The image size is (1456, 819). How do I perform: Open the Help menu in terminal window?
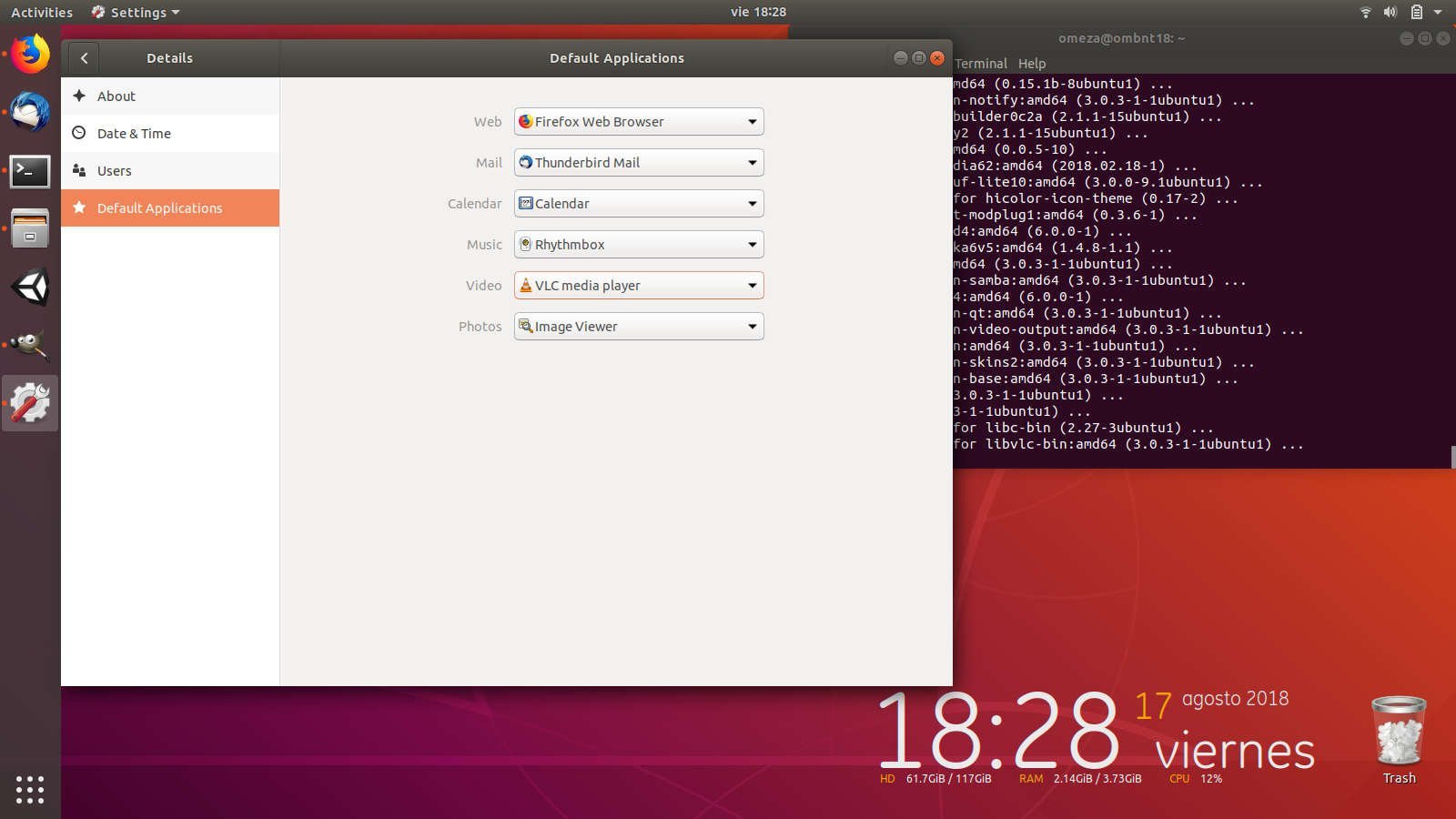(1032, 64)
